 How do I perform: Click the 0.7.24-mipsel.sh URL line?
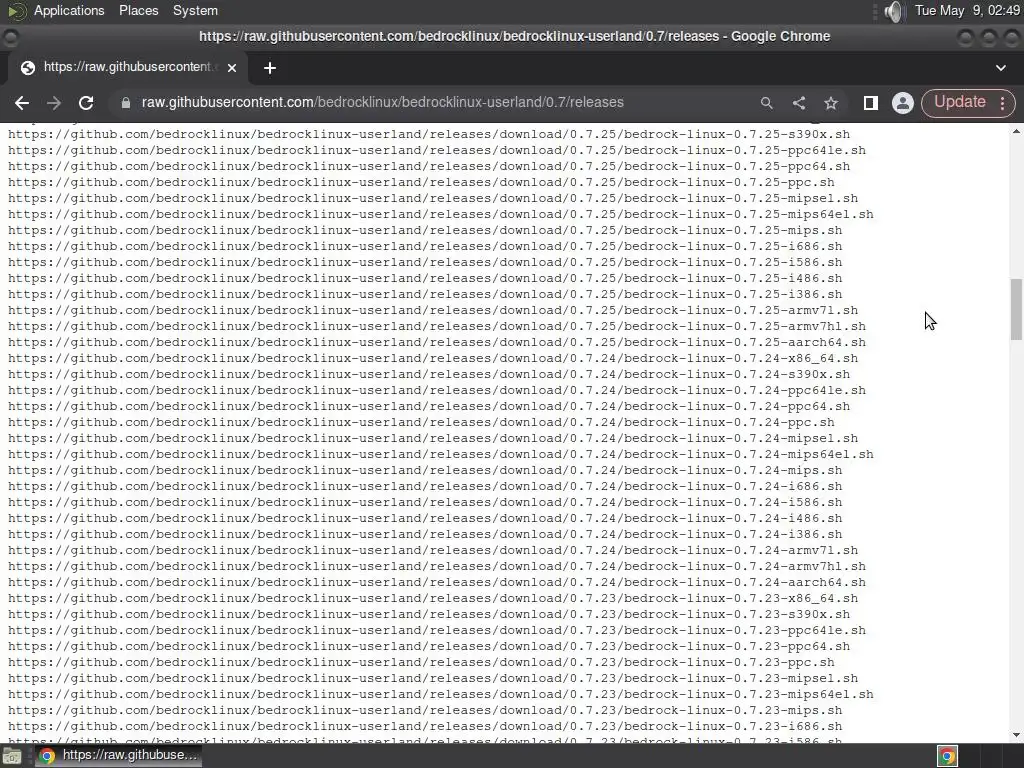coord(433,438)
